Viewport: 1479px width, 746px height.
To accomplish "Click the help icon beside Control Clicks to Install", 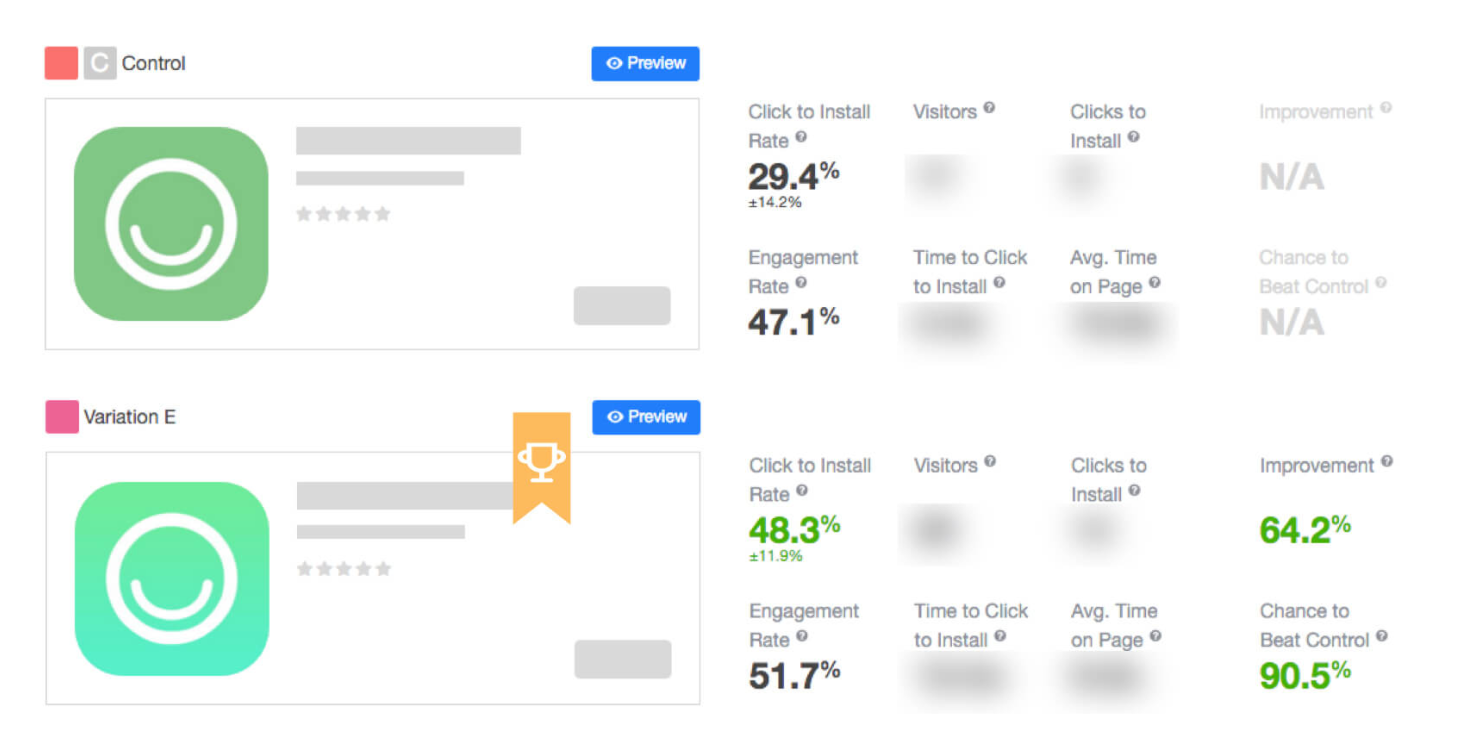I will point(1133,138).
